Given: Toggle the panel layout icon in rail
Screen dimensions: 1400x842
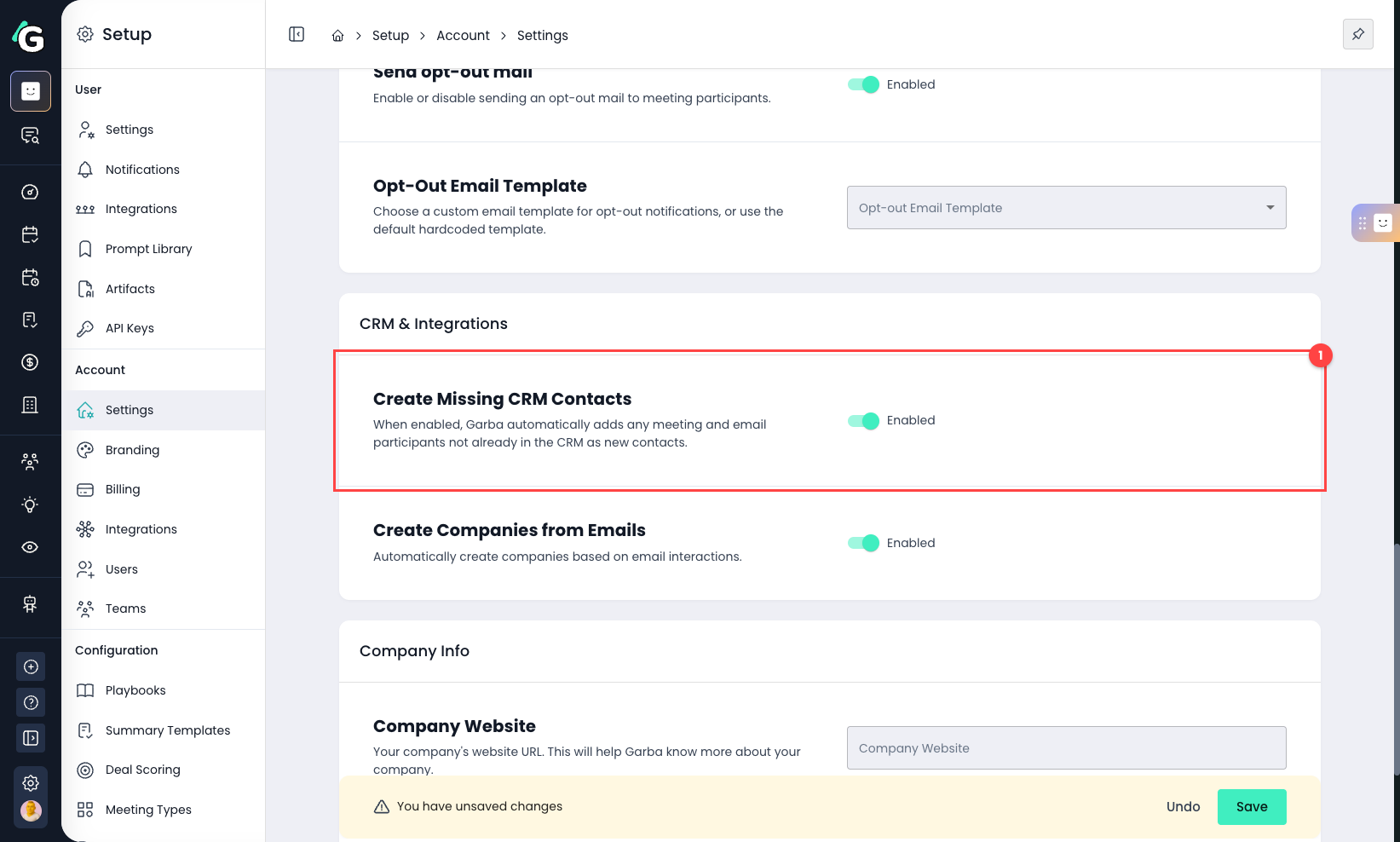Looking at the screenshot, I should click(x=31, y=738).
